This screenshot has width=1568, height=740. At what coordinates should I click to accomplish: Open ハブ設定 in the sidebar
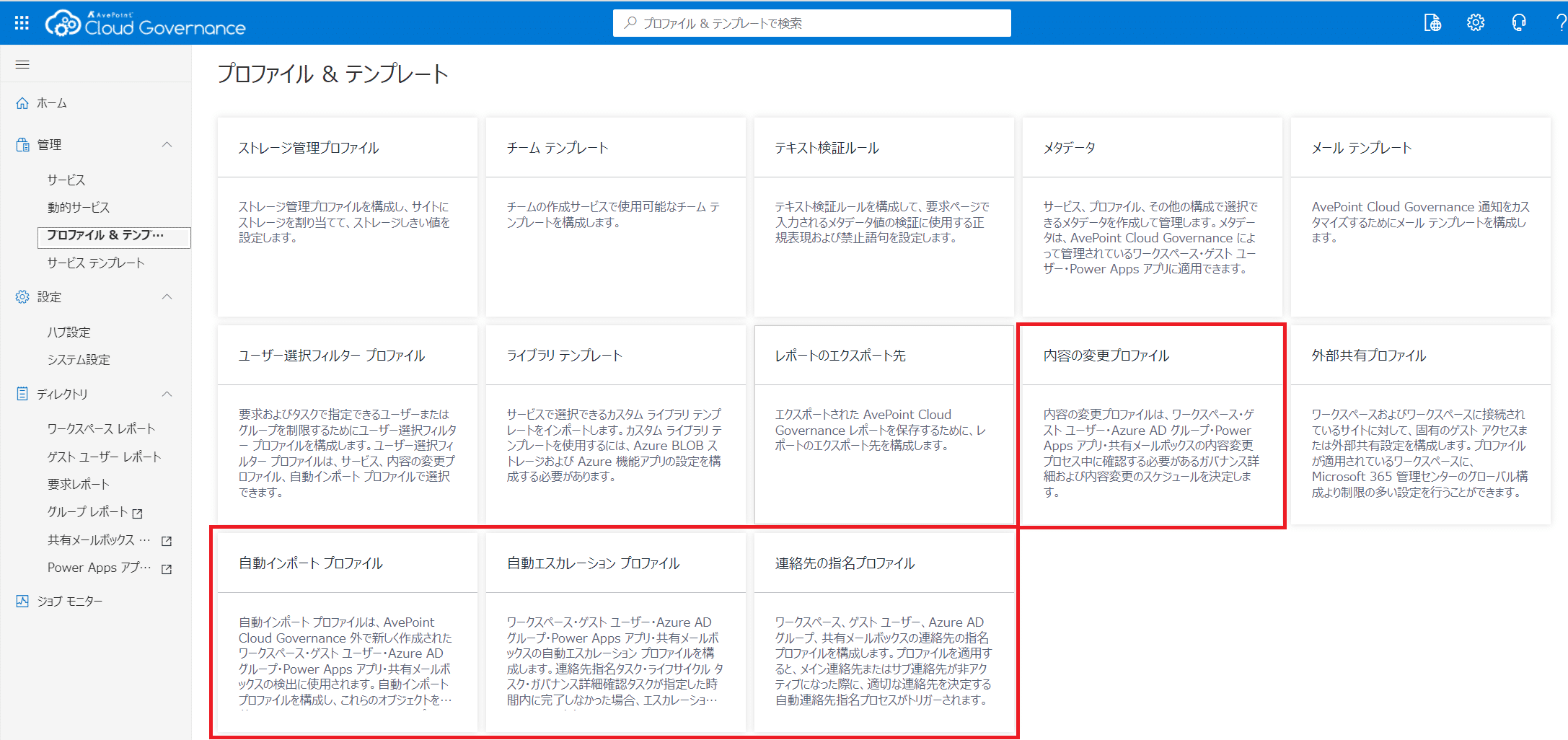click(x=69, y=332)
